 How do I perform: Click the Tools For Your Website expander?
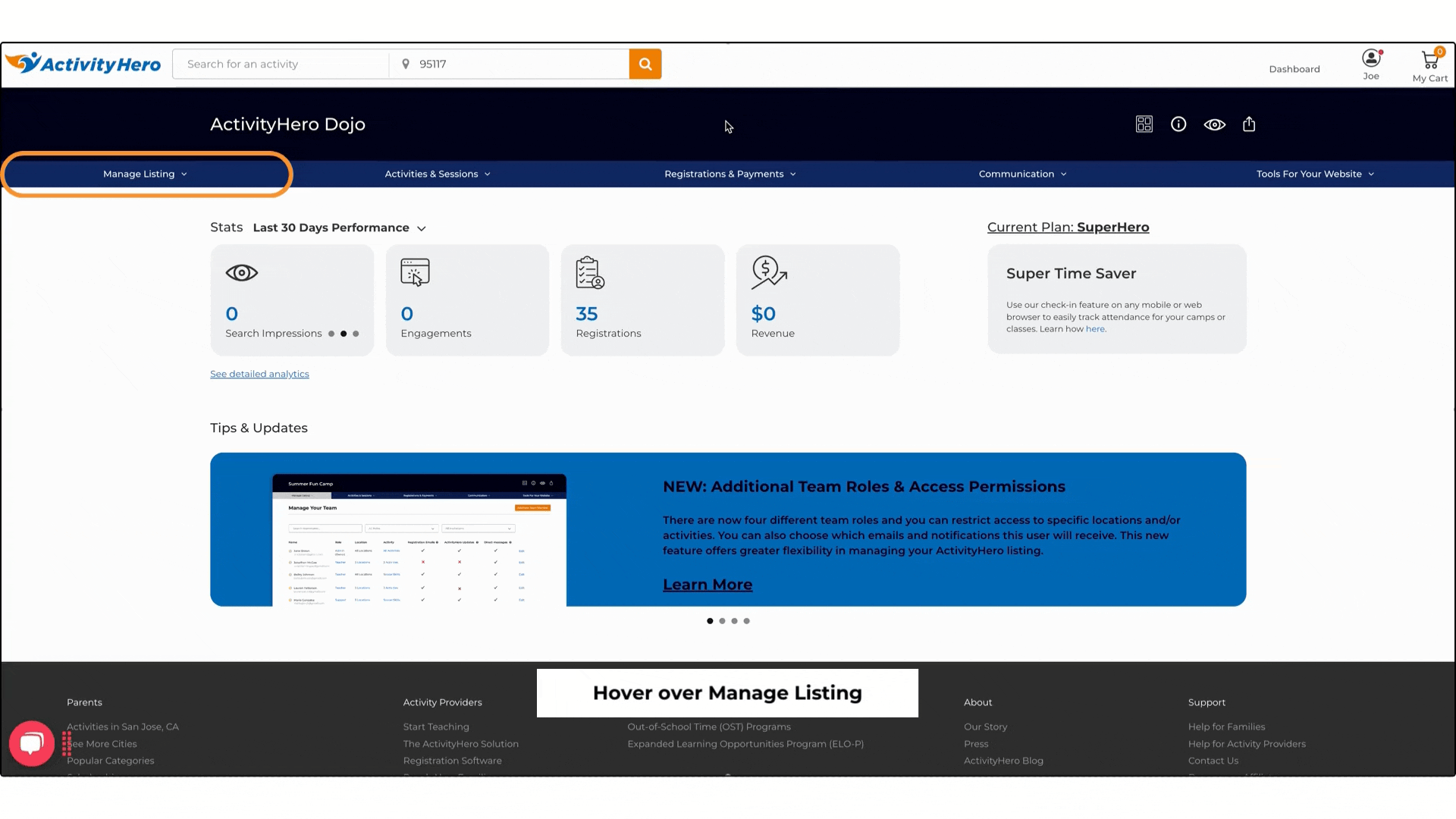point(1314,174)
